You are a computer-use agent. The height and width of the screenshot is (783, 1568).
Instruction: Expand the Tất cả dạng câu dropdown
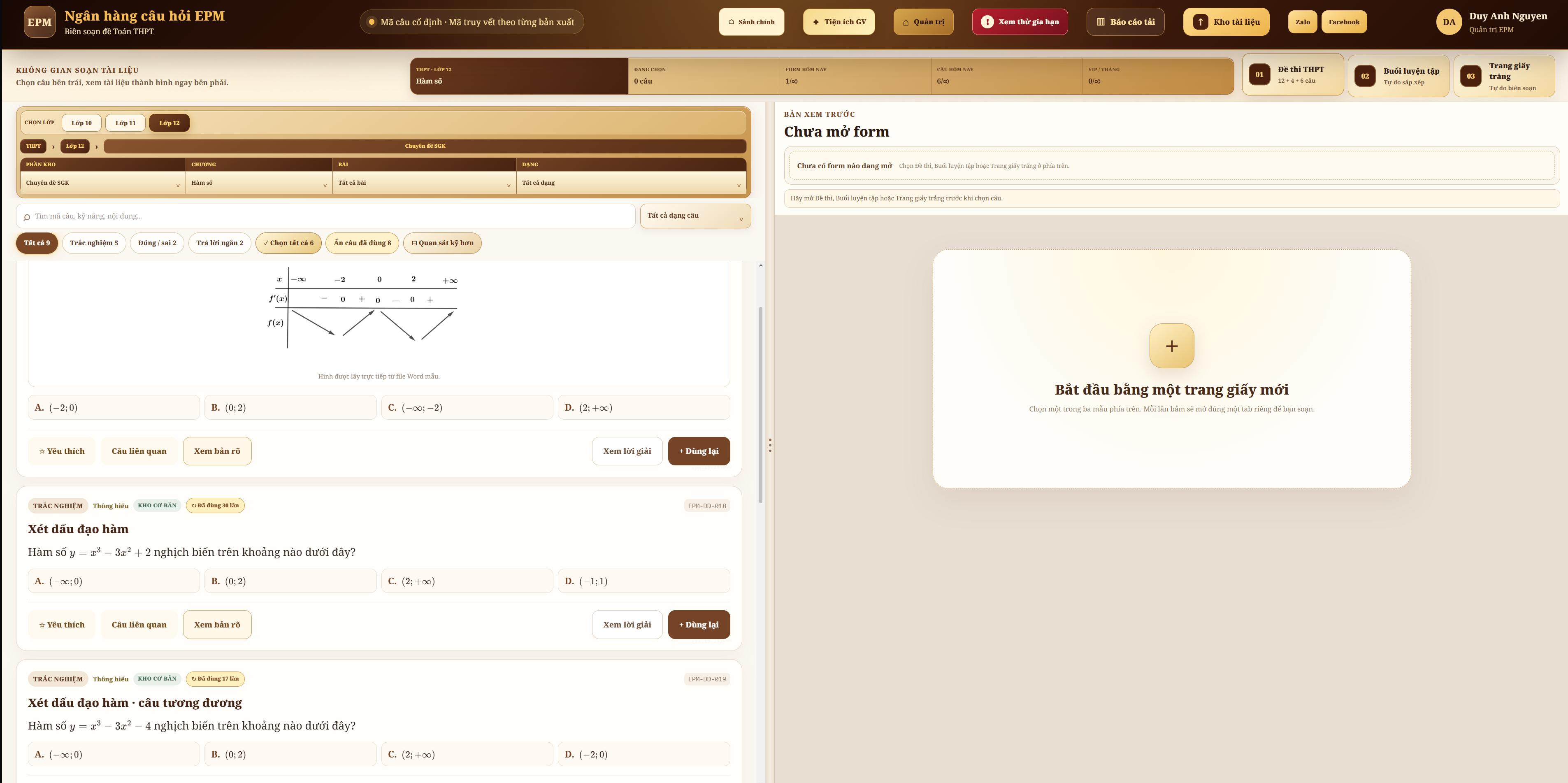point(695,216)
